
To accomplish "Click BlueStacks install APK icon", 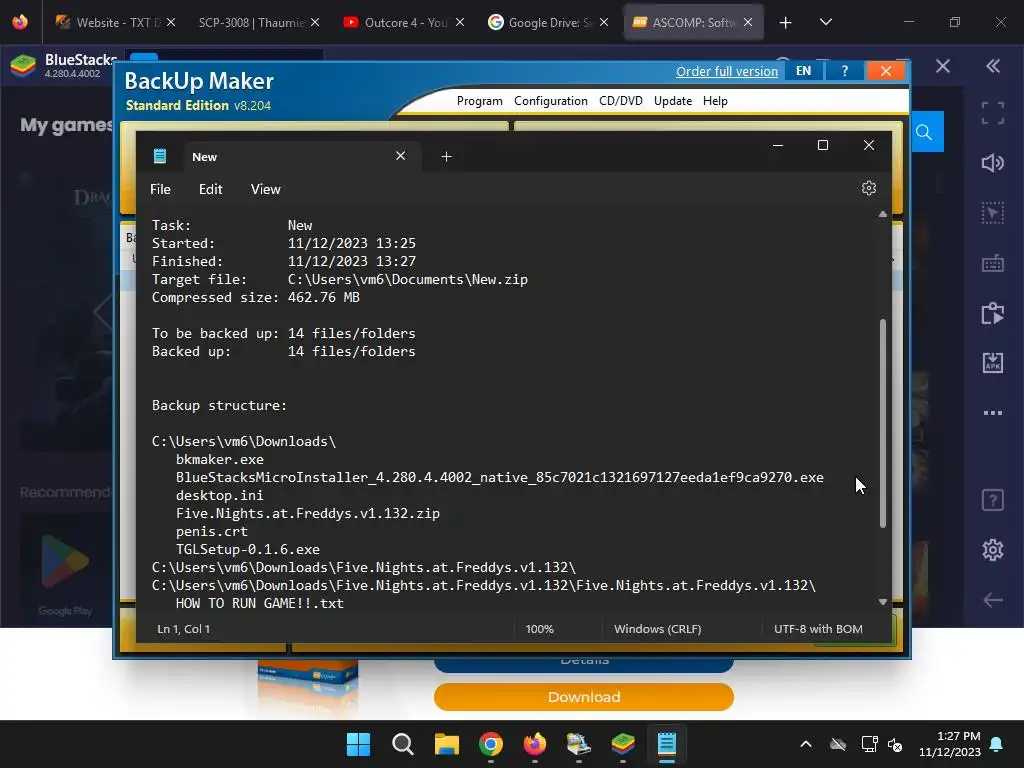I will pos(993,362).
